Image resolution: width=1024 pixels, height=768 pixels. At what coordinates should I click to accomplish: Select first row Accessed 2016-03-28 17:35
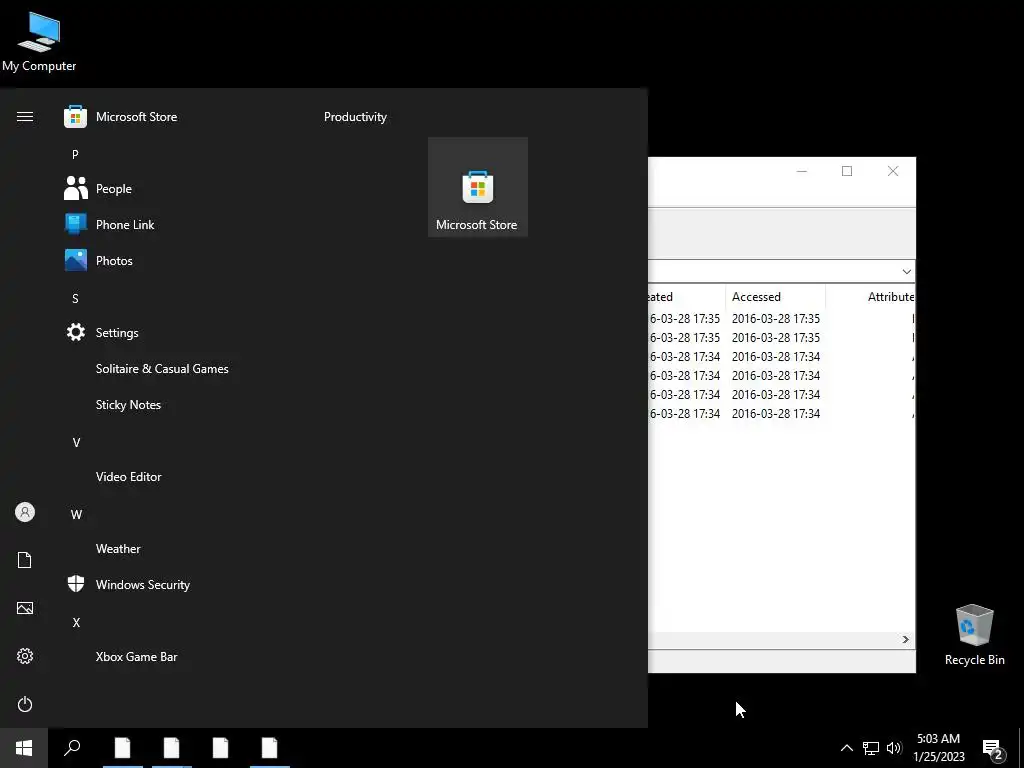click(776, 319)
